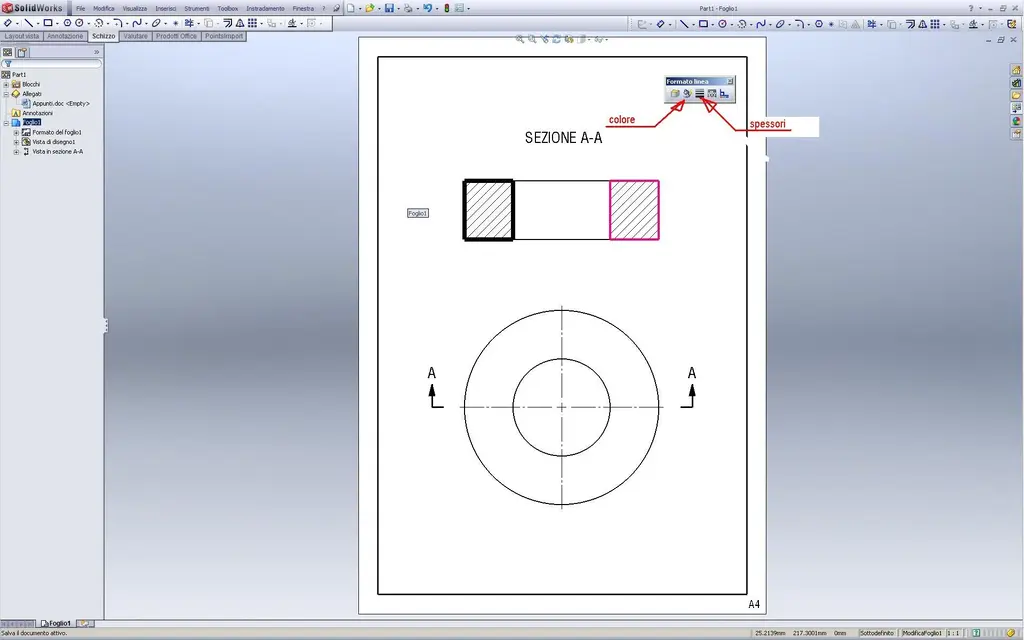Open the Options icon in standard toolbar
This screenshot has height=640, width=1024.
click(x=459, y=8)
